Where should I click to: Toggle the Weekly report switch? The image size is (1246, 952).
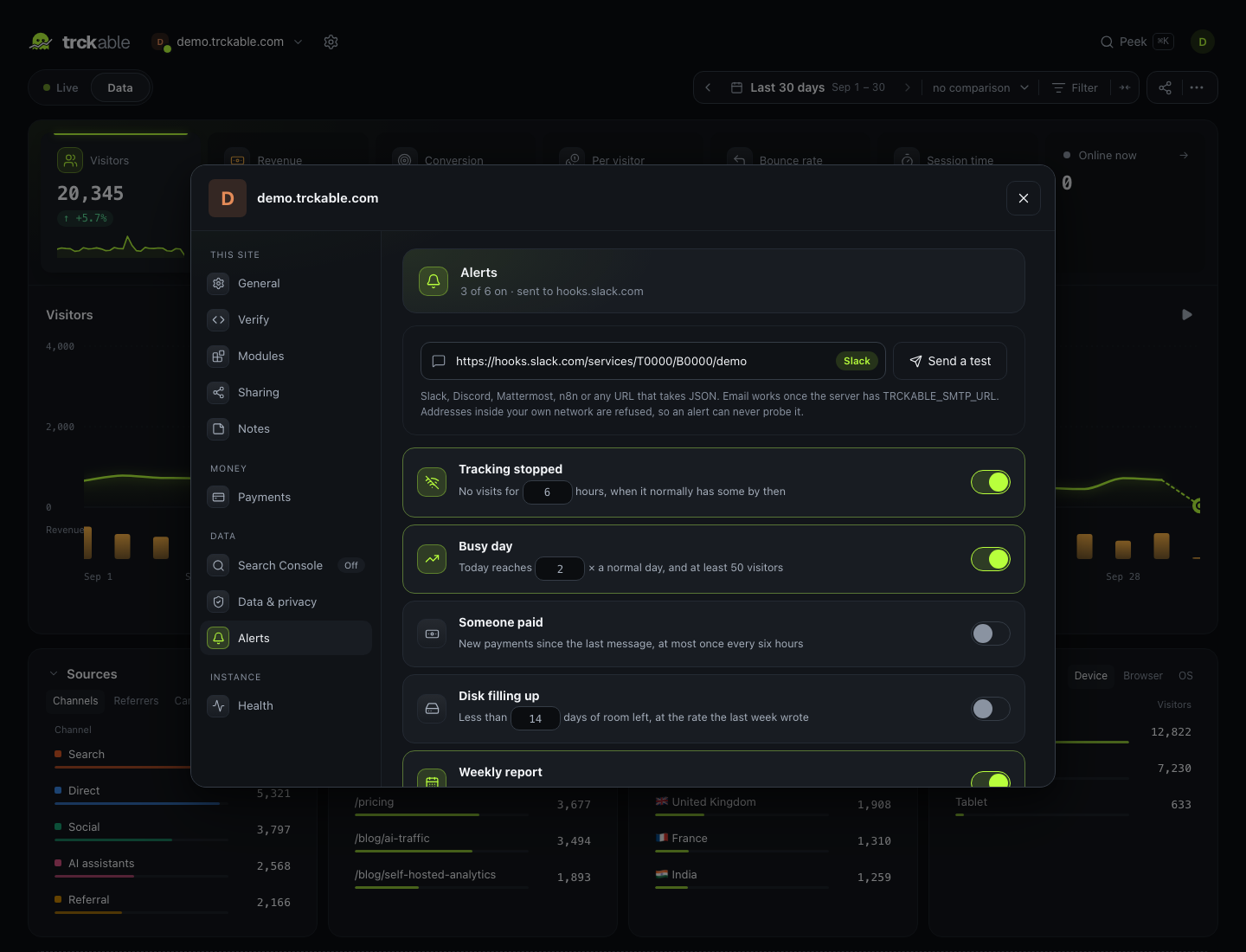click(990, 779)
